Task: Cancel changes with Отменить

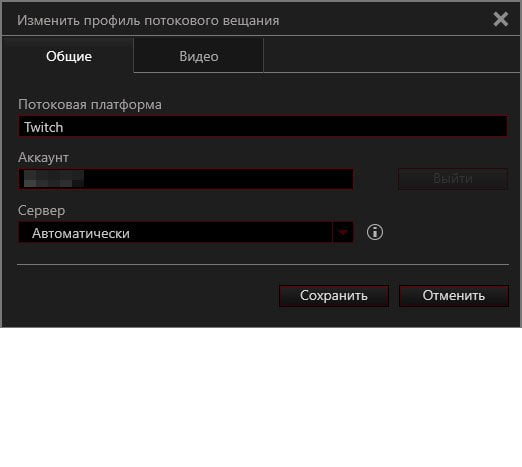Action: pos(454,296)
